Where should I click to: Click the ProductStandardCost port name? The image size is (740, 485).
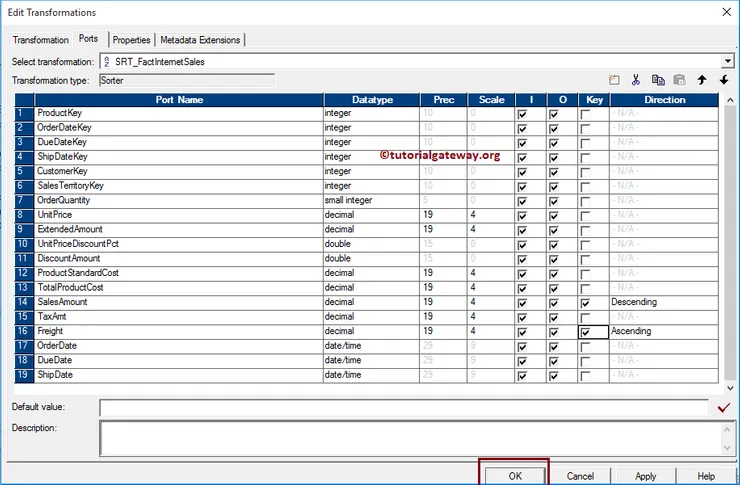(x=78, y=273)
